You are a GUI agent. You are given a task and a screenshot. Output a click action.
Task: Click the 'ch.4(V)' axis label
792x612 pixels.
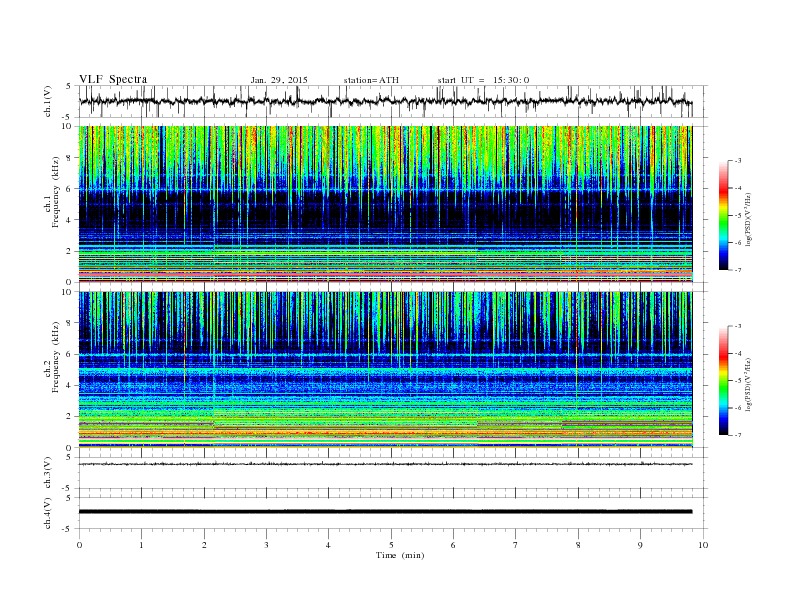tap(47, 513)
